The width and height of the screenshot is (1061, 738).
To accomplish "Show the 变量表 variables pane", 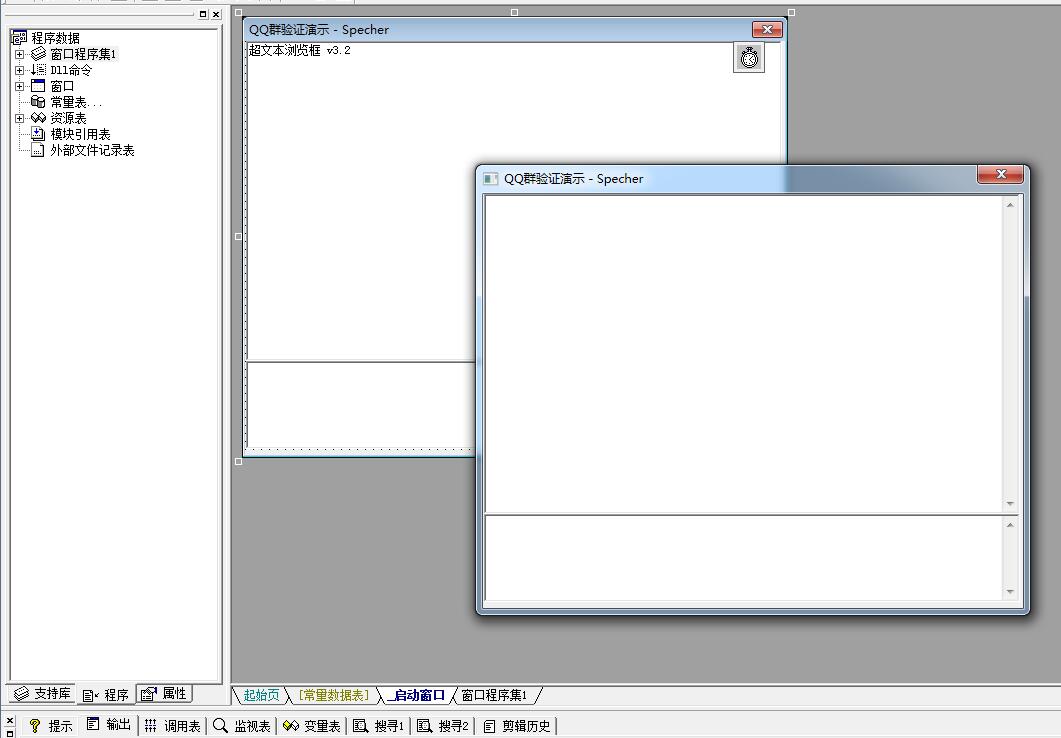I will click(312, 726).
